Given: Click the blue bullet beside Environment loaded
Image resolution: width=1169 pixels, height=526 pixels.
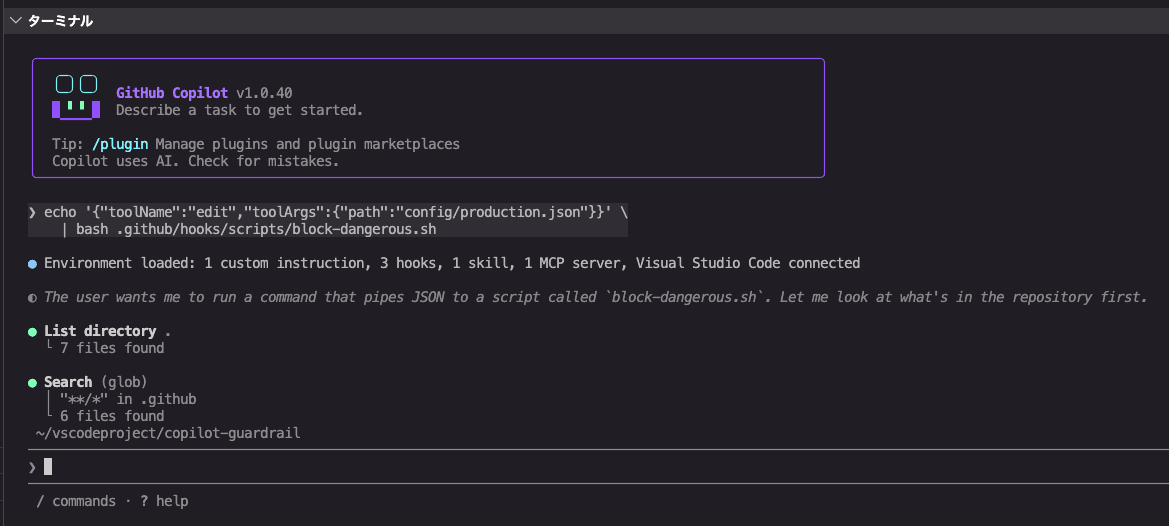Looking at the screenshot, I should 32,264.
